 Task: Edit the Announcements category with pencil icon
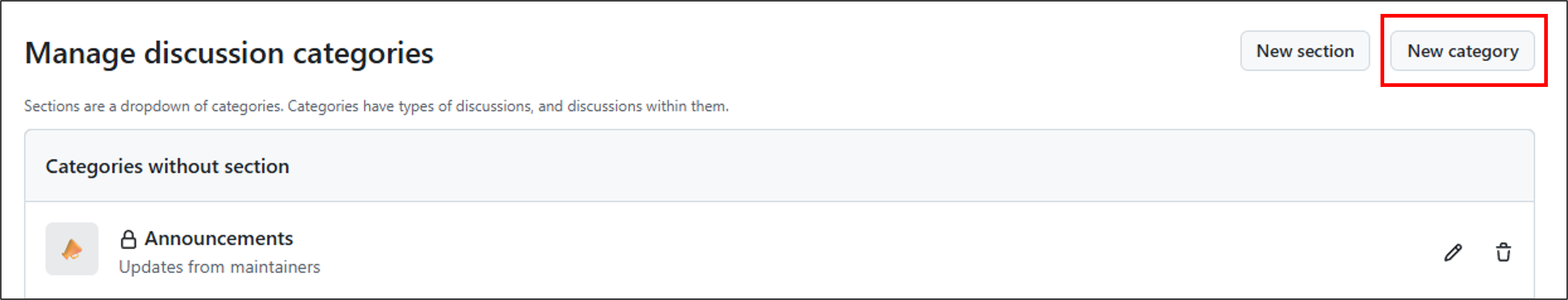tap(1453, 252)
